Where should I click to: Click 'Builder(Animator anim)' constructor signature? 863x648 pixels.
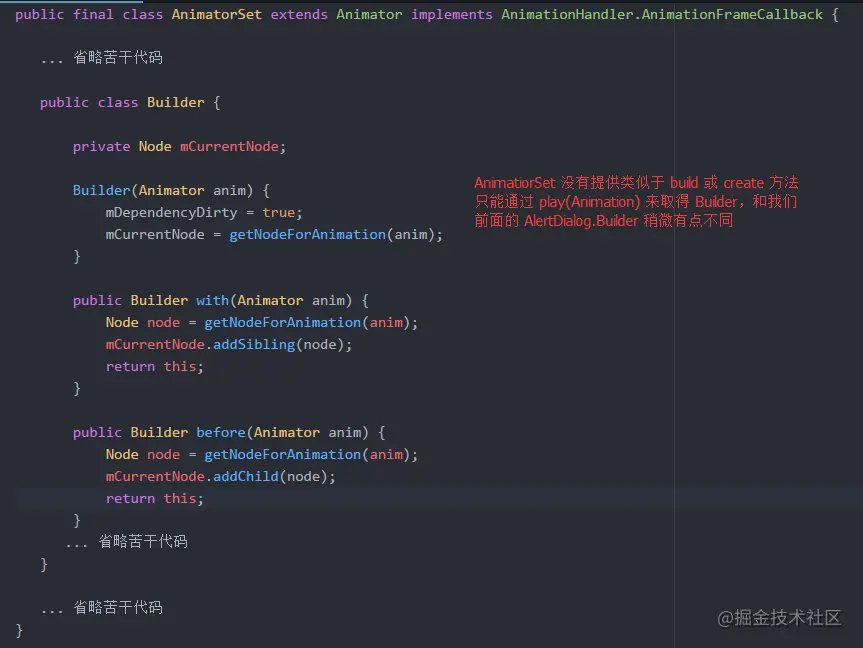coord(163,190)
